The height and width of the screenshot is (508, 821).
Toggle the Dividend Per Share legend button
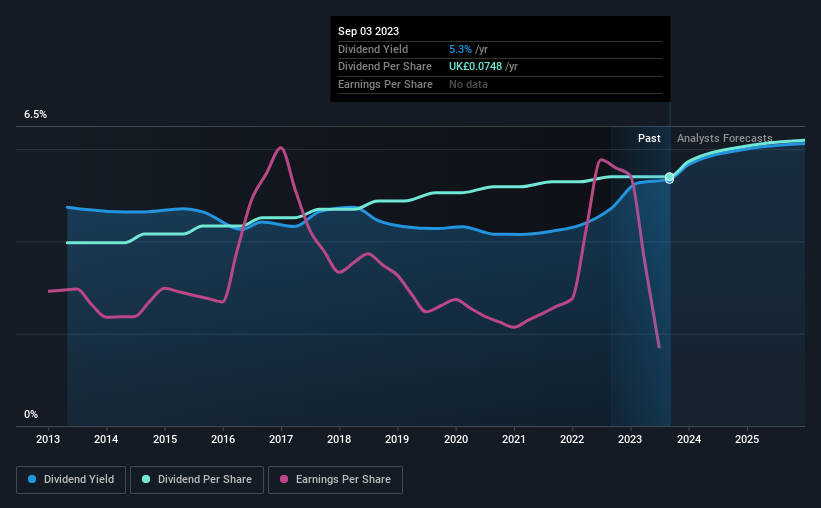197,480
